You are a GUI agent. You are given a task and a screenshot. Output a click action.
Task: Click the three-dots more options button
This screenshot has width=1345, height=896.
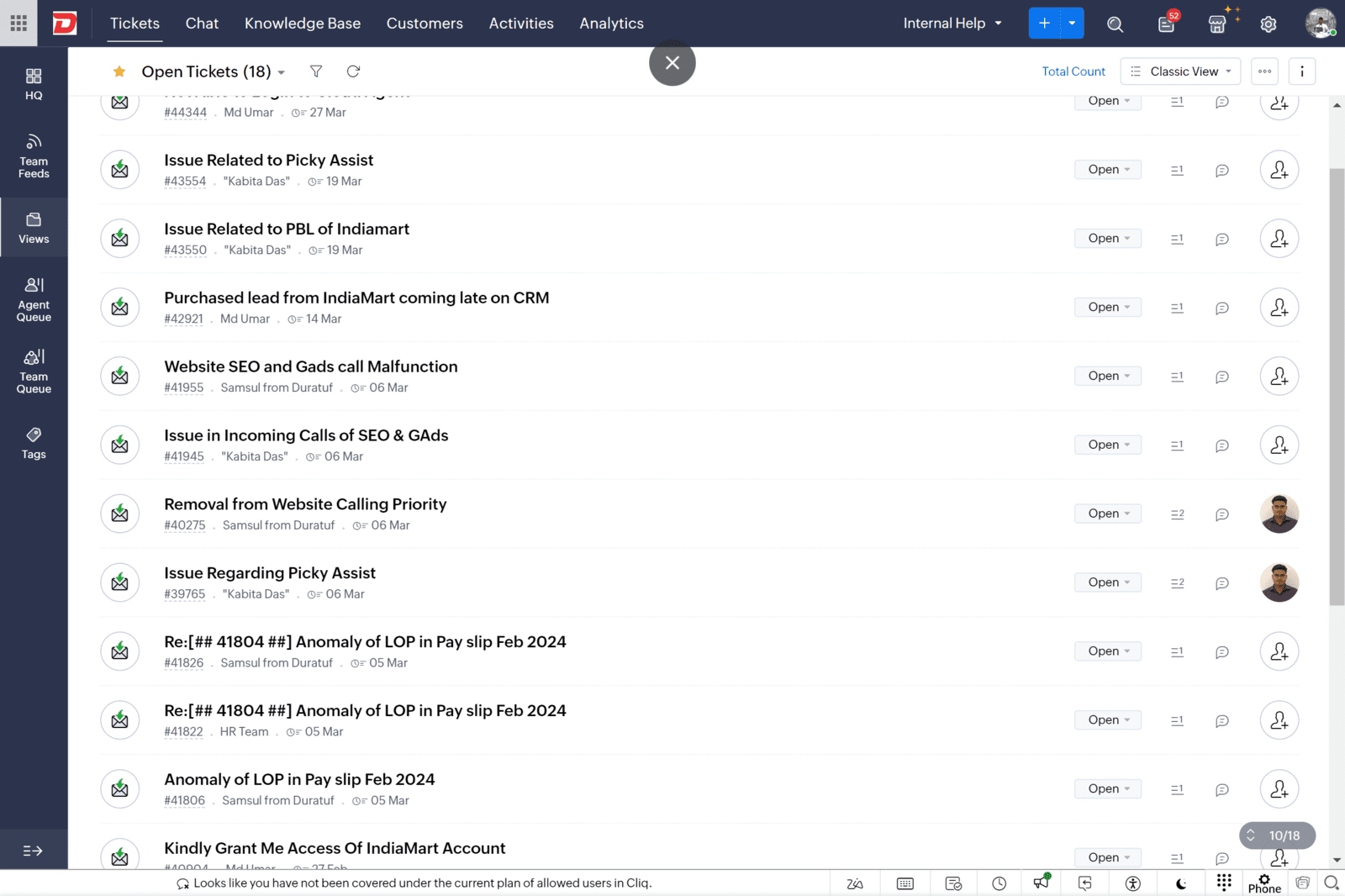click(1264, 71)
